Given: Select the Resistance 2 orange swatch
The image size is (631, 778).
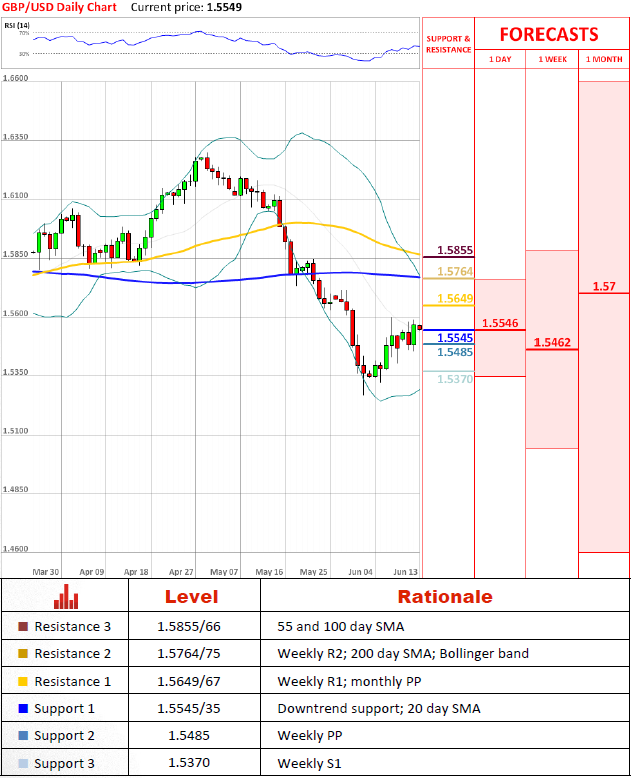Looking at the screenshot, I should (23, 653).
